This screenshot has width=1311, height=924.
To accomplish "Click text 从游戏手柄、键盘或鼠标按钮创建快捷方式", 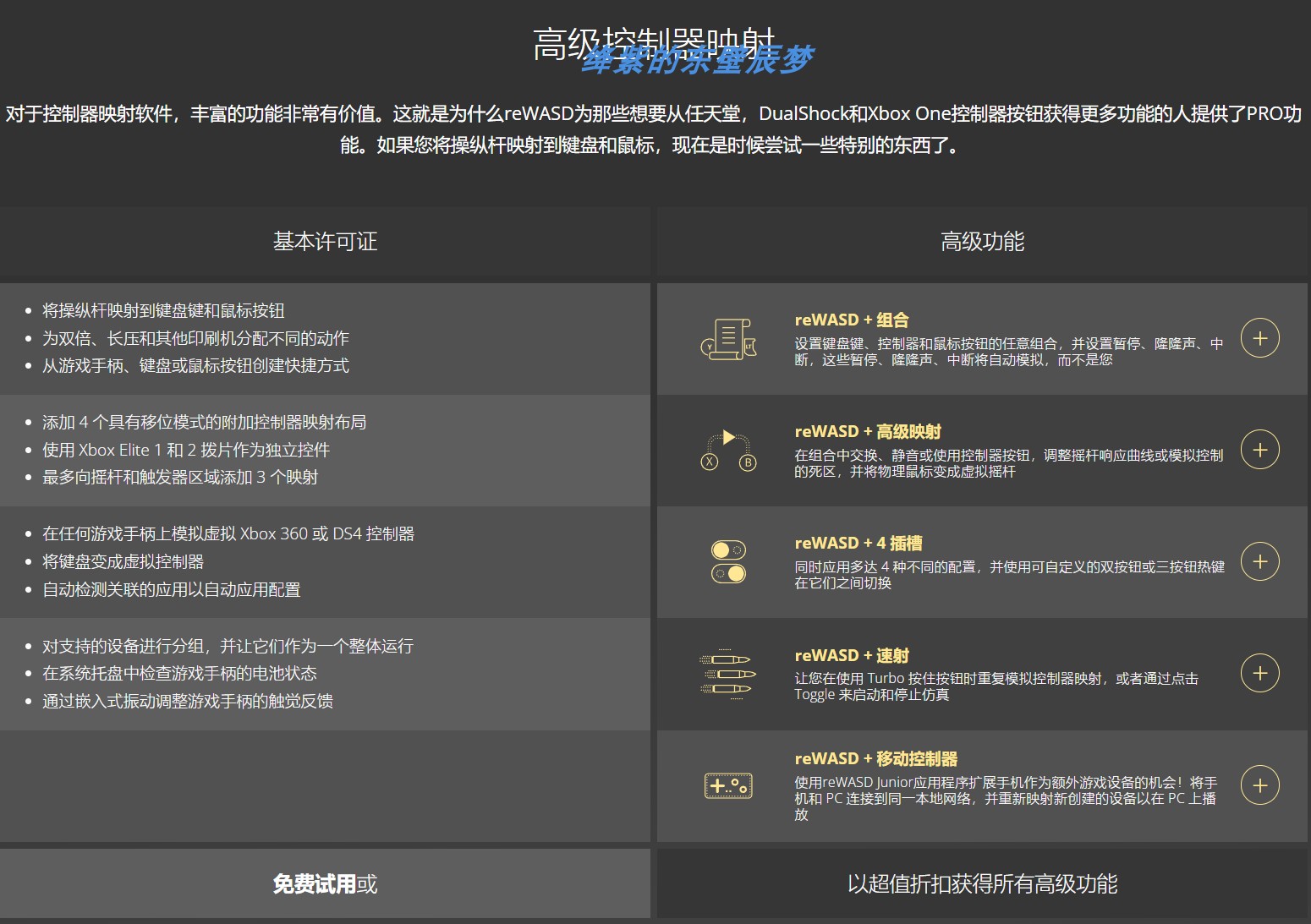I will 195,365.
